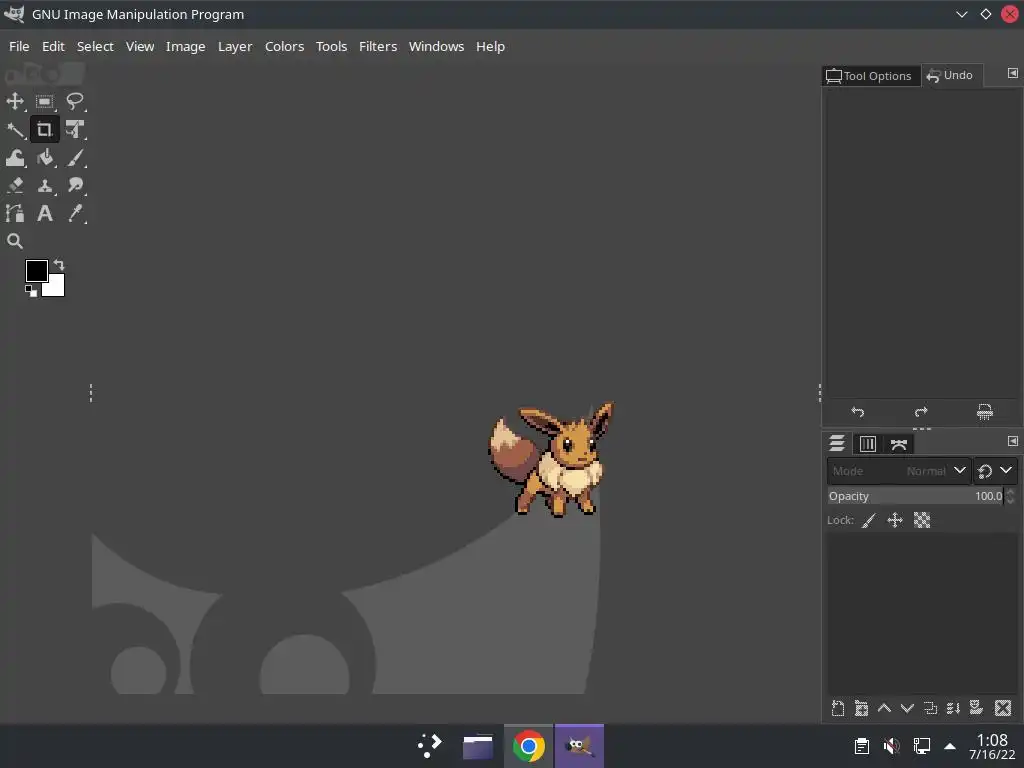Open Google Chrome from the taskbar

528,746
